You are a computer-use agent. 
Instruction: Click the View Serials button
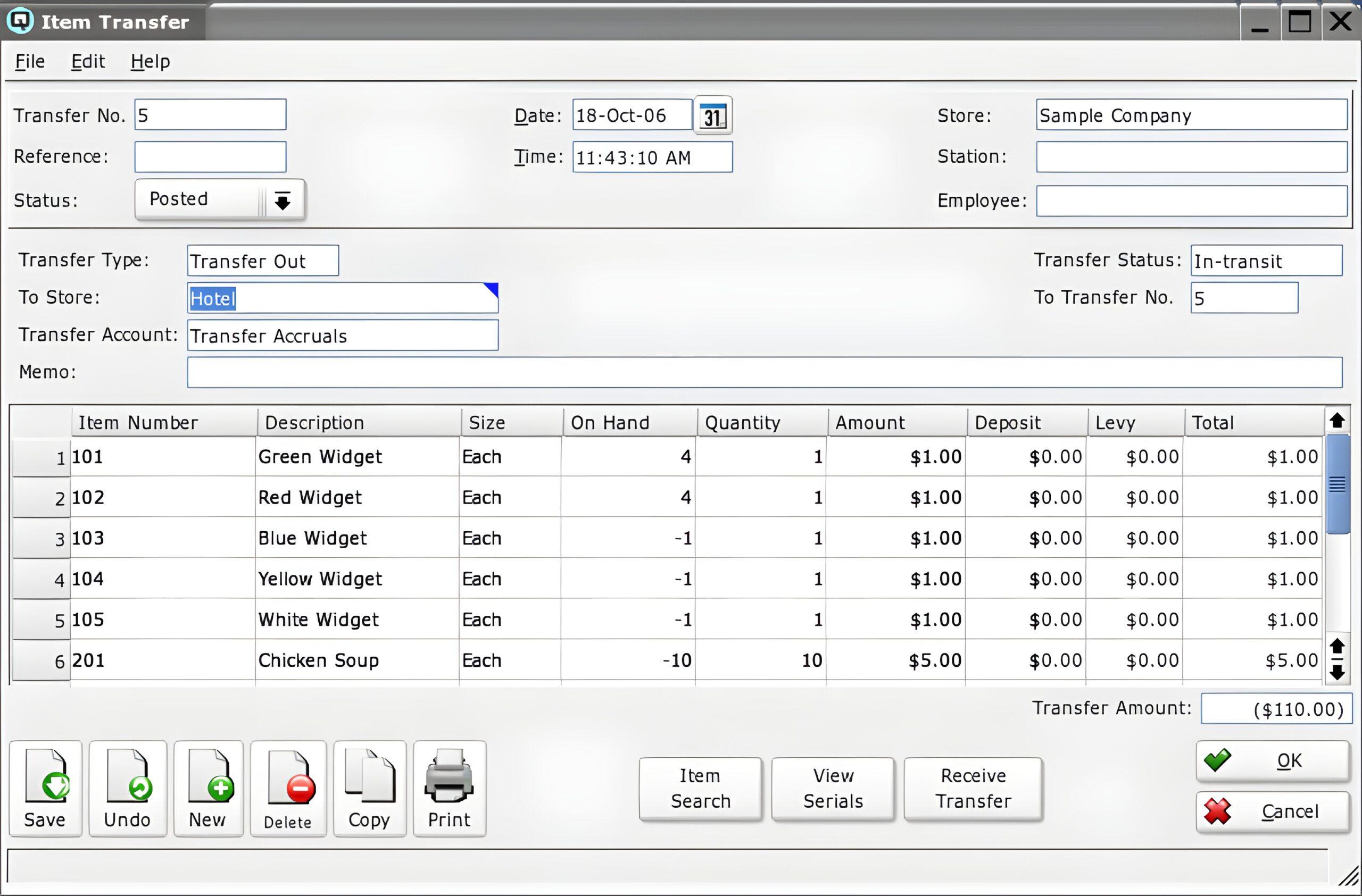[x=833, y=789]
